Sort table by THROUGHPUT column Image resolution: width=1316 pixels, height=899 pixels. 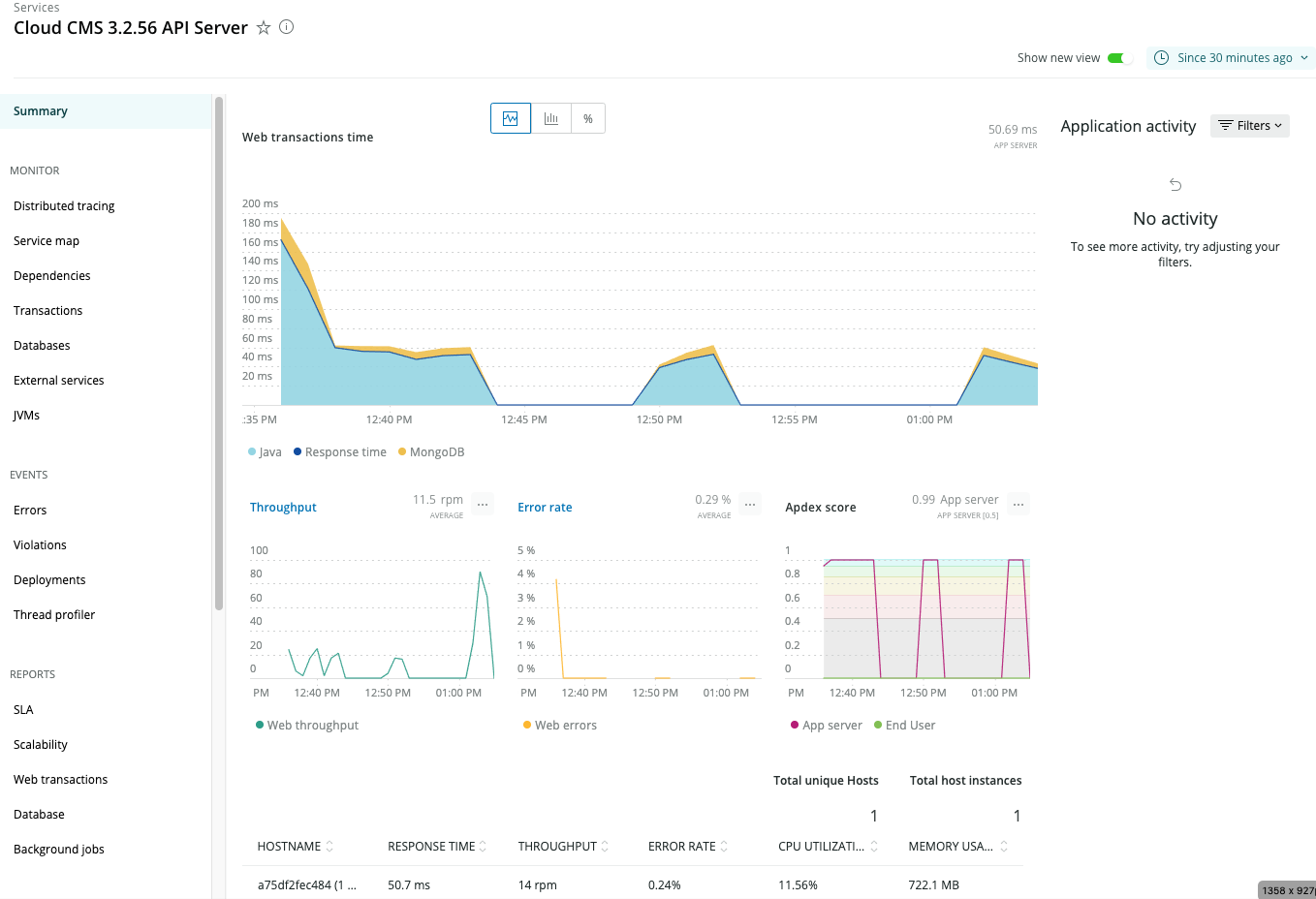click(564, 847)
